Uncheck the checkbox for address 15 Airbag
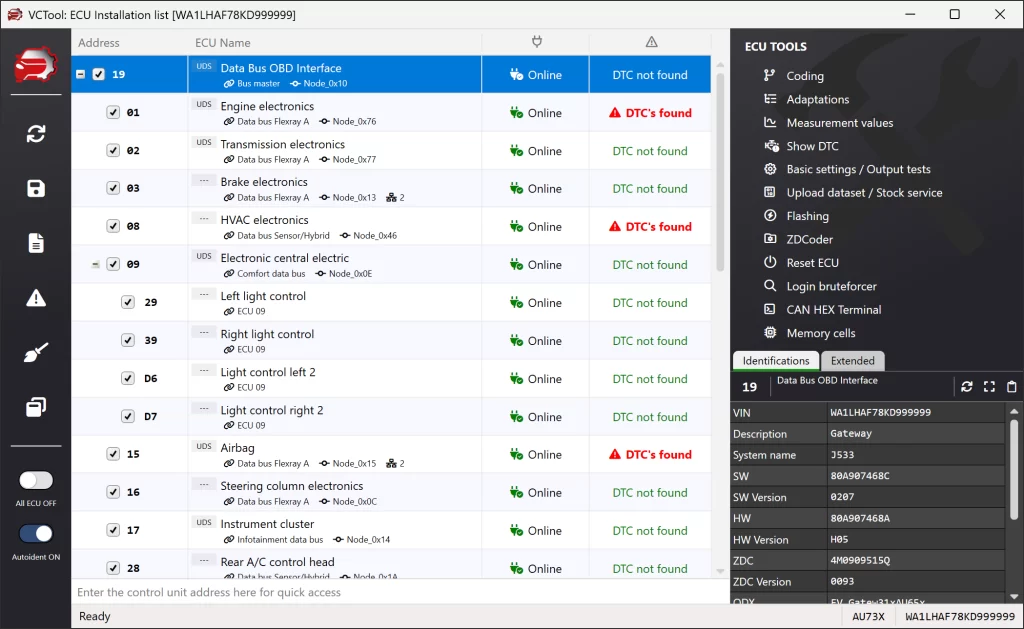The height and width of the screenshot is (629, 1024). click(x=113, y=454)
